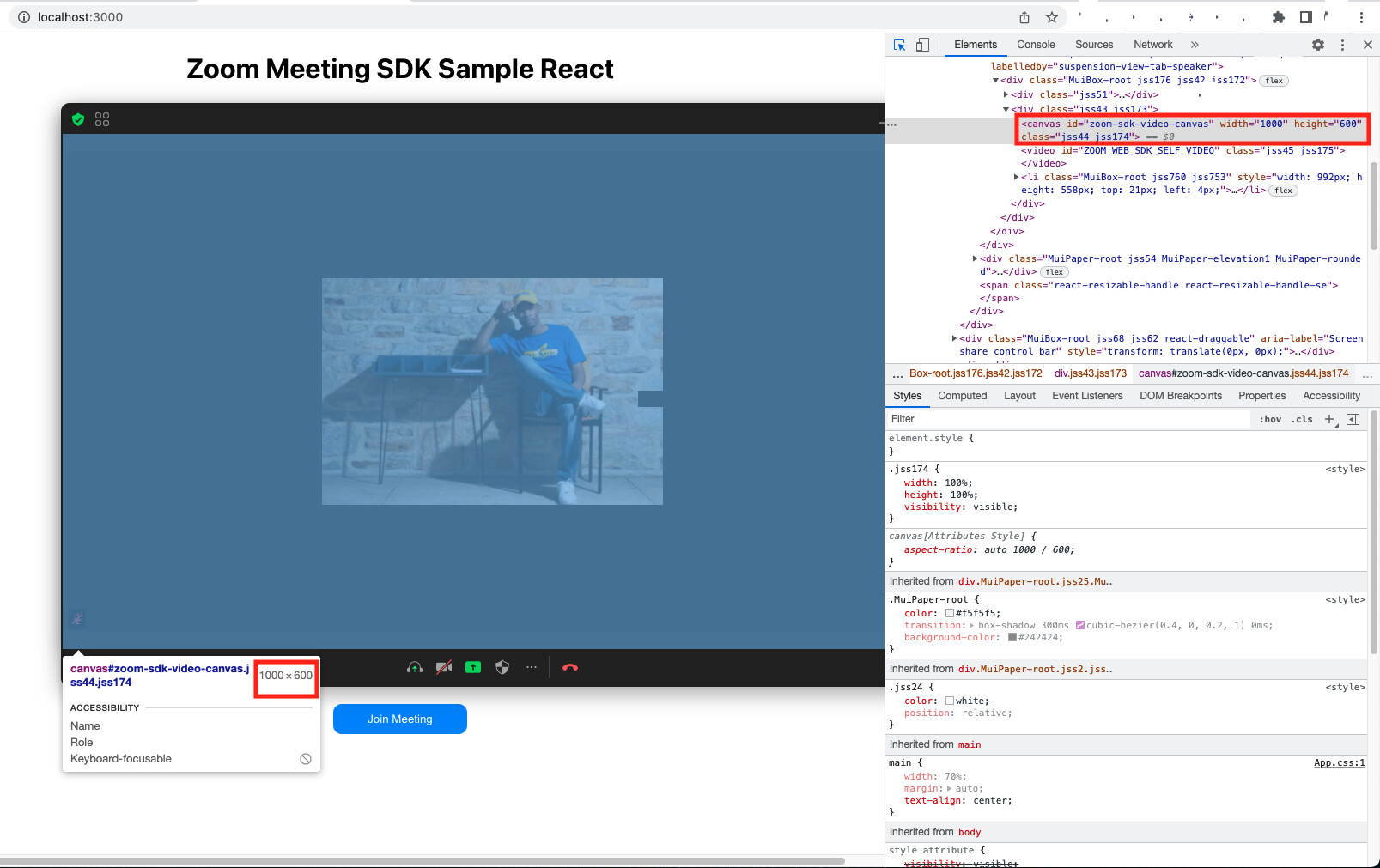Close the DevTools panel
This screenshot has width=1380, height=868.
pos(1367,45)
